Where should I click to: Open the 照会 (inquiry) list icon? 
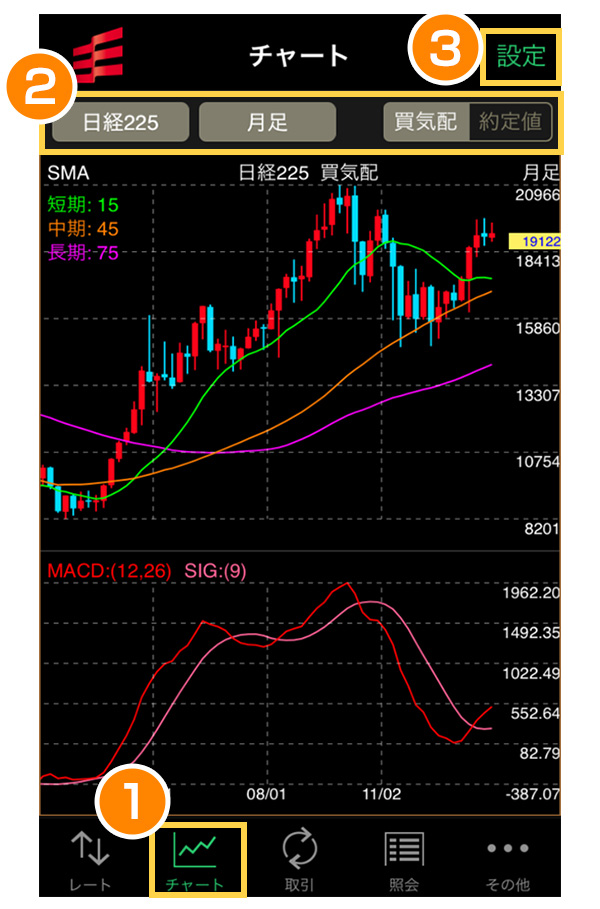click(404, 849)
